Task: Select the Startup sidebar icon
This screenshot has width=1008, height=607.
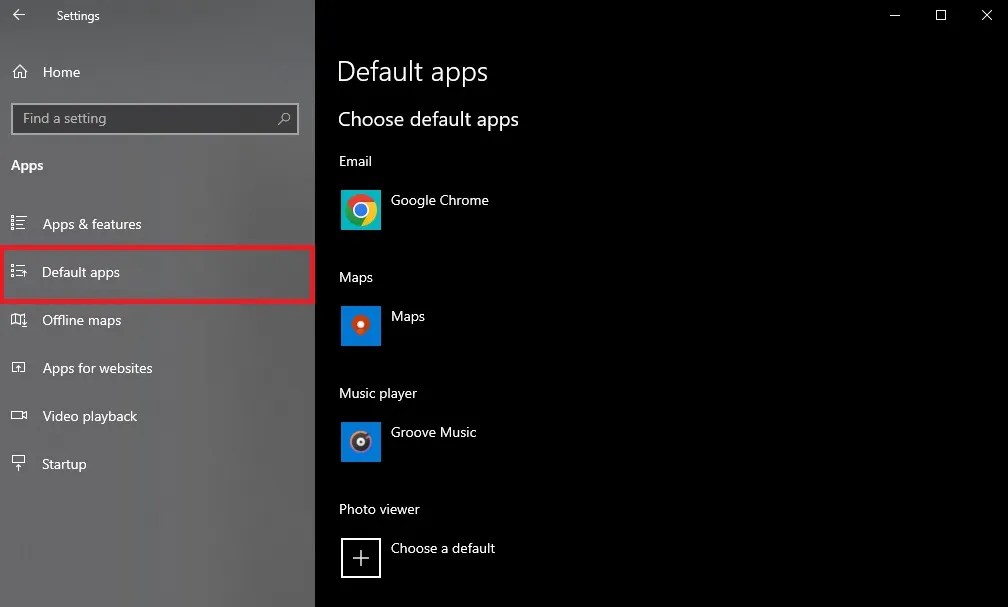Action: pos(20,464)
